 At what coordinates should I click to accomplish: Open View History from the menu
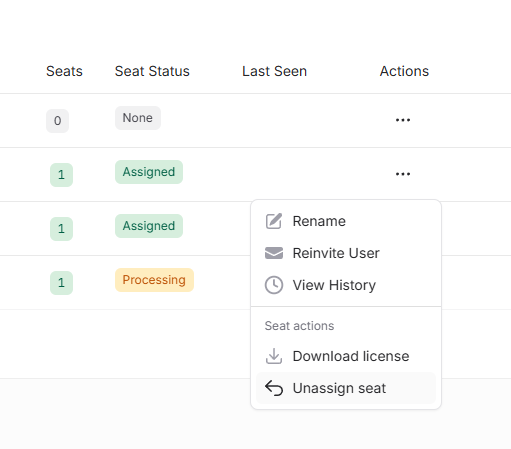tap(346, 285)
